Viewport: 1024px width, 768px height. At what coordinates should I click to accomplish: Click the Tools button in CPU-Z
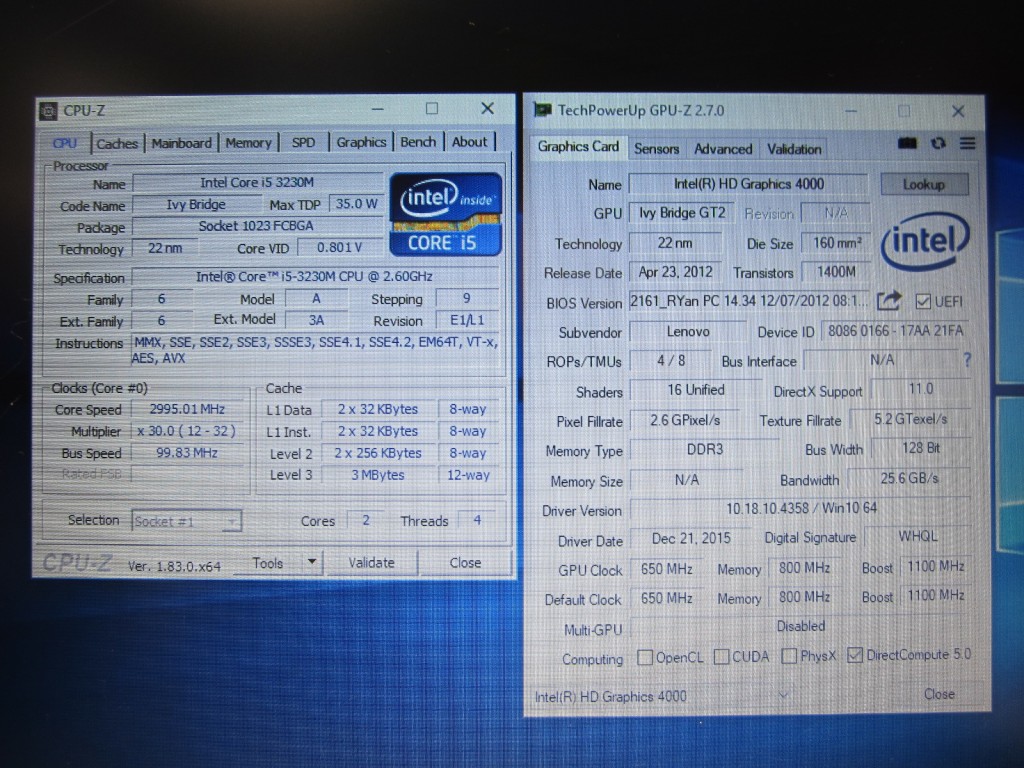(268, 562)
